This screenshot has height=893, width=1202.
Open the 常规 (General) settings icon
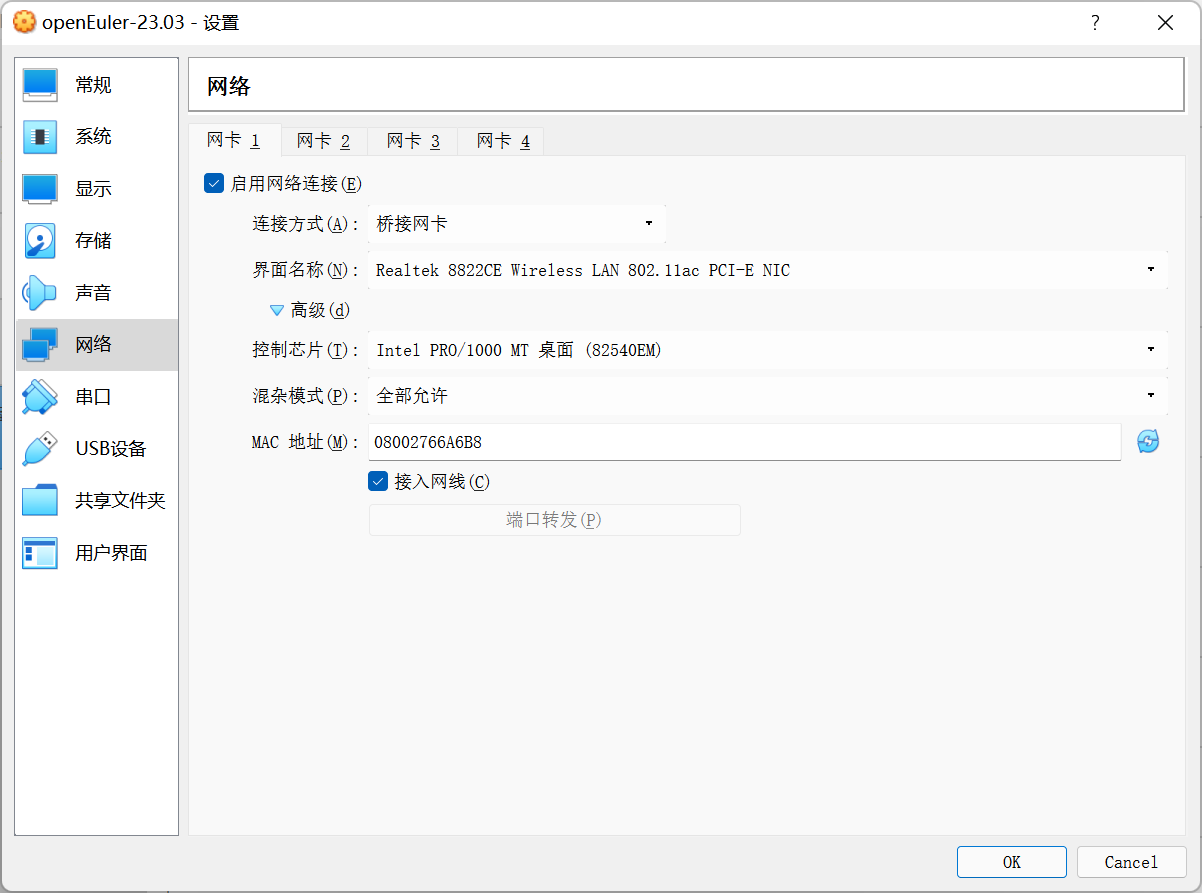pos(40,85)
